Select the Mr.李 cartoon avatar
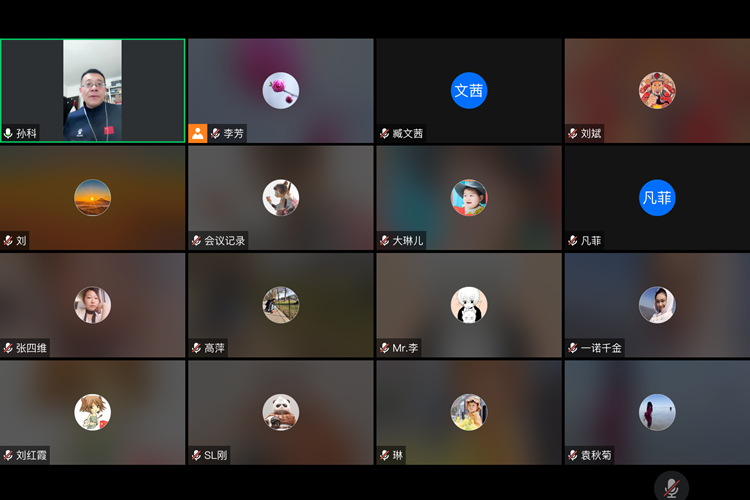The height and width of the screenshot is (500, 750). point(469,305)
